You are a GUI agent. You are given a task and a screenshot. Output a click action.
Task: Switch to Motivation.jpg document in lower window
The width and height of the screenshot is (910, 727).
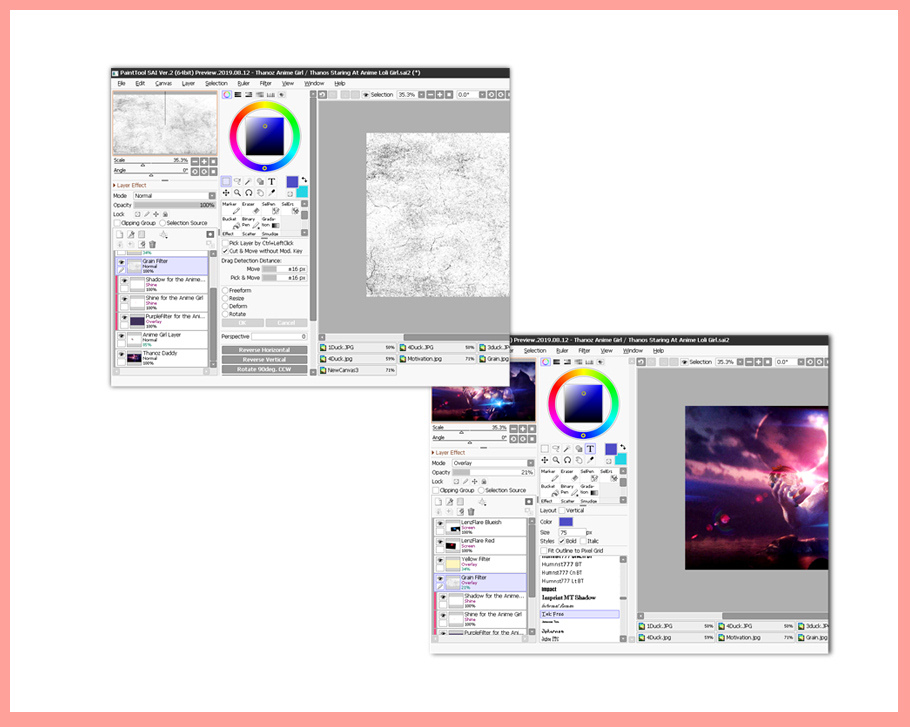click(x=756, y=637)
